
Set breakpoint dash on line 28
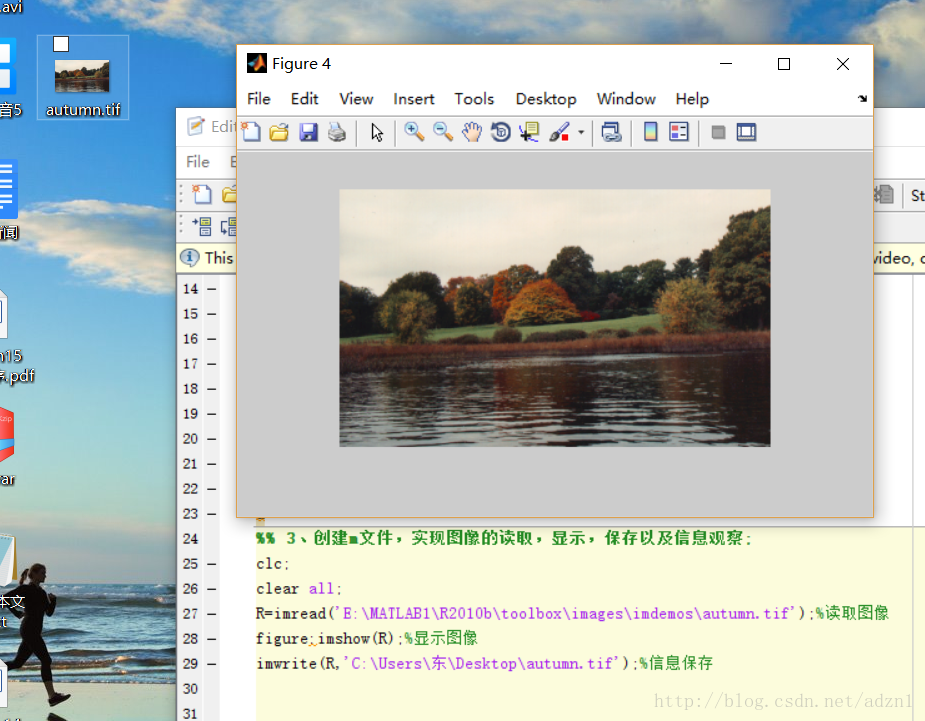tap(212, 639)
